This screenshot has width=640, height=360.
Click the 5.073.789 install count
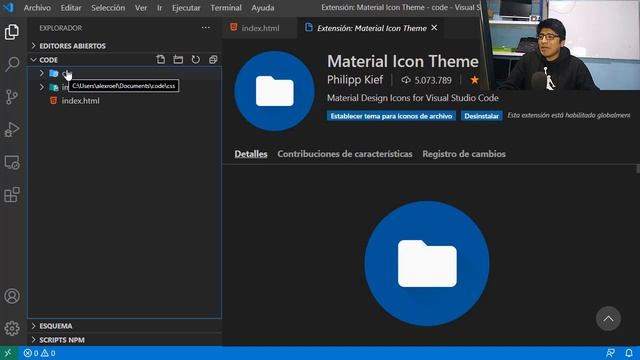(433, 80)
